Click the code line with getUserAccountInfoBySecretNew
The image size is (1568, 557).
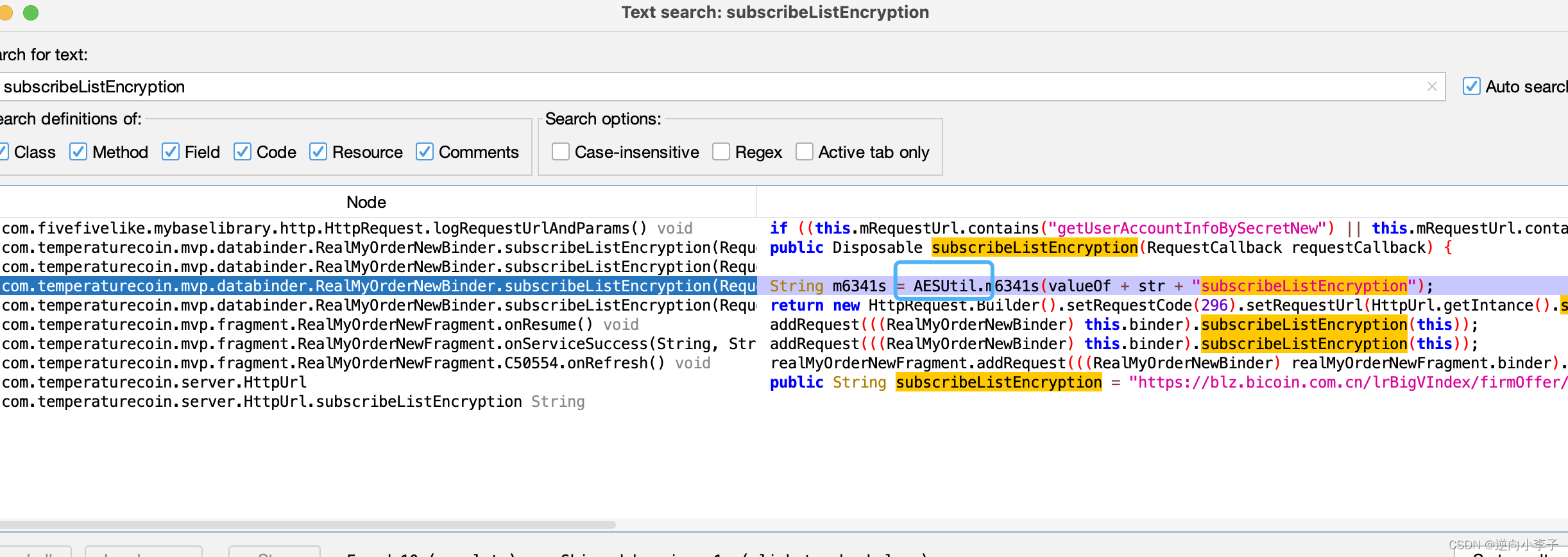coord(1168,228)
